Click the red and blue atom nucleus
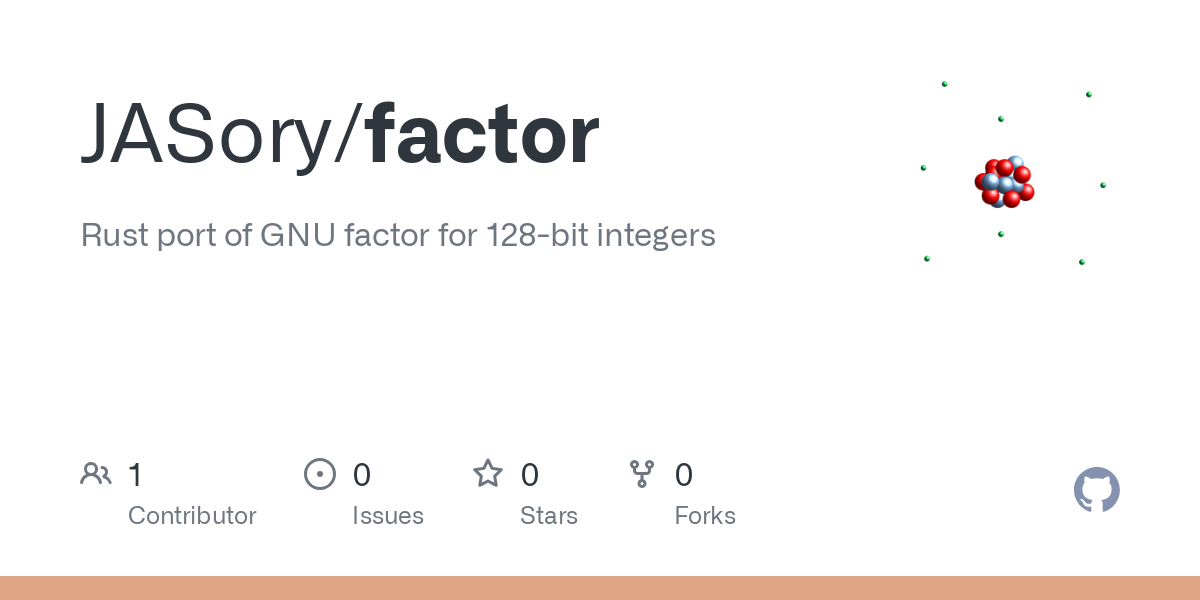This screenshot has width=1200, height=600. (x=1004, y=182)
